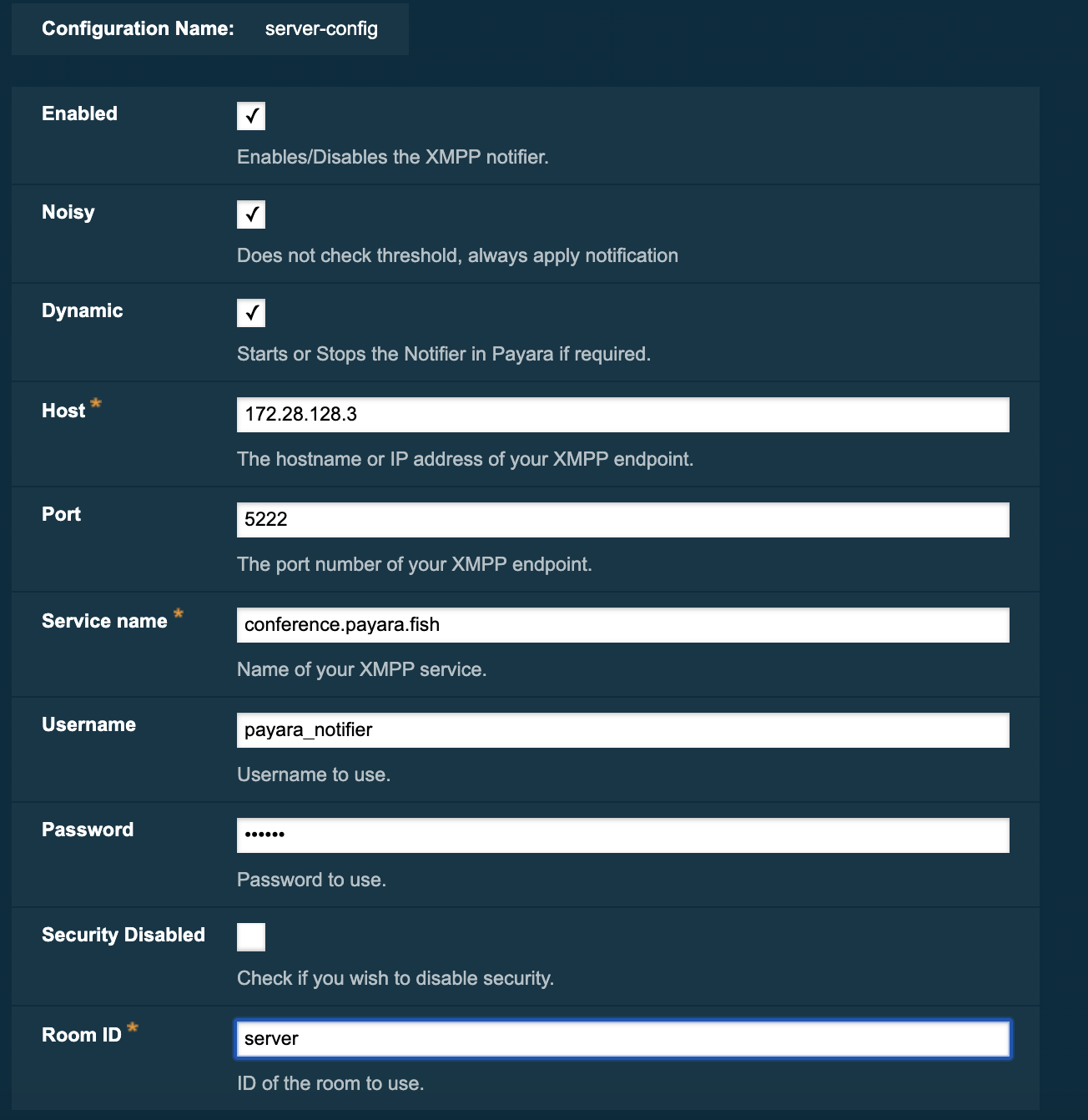Enable the Security Disabled checkbox
This screenshot has height=1120, width=1088.
(x=251, y=937)
